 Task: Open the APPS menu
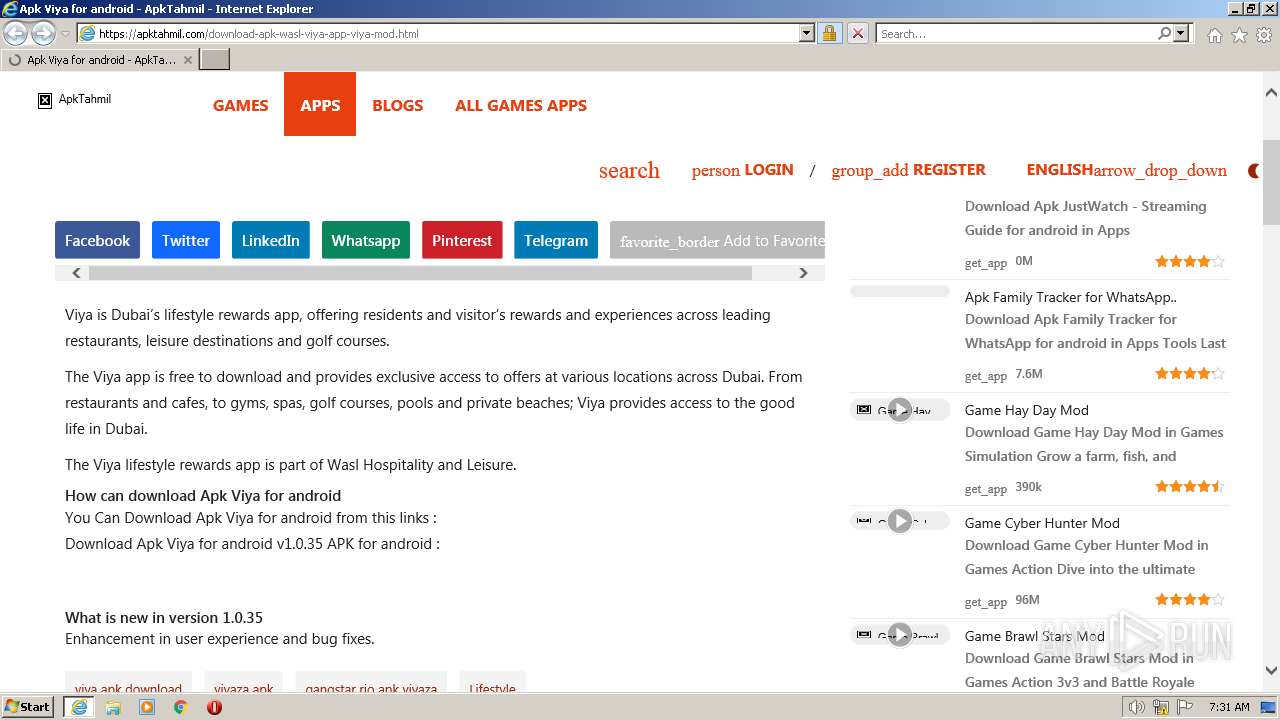320,105
